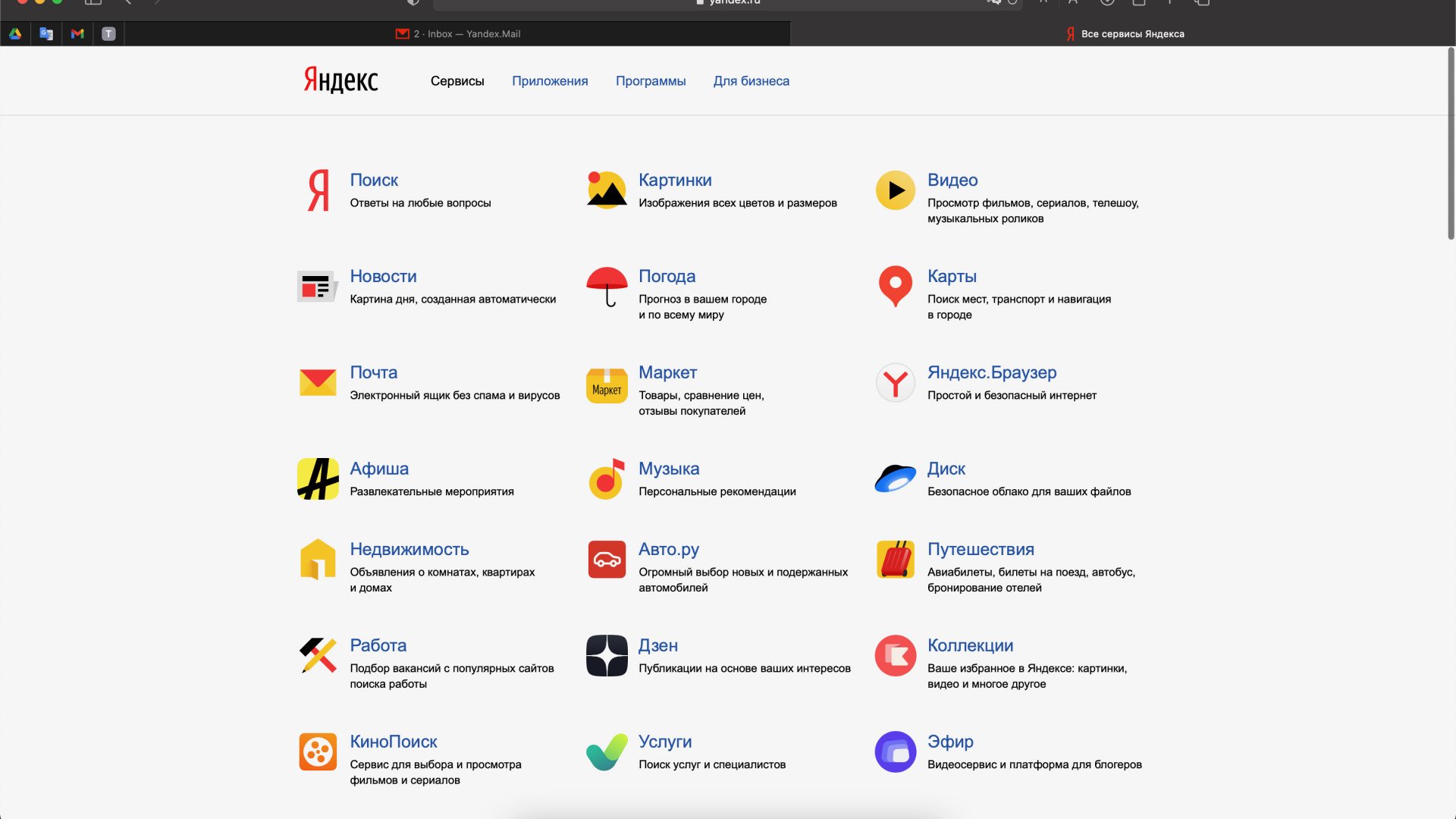
Task: Click the gray T pinned tab icon
Action: (108, 33)
